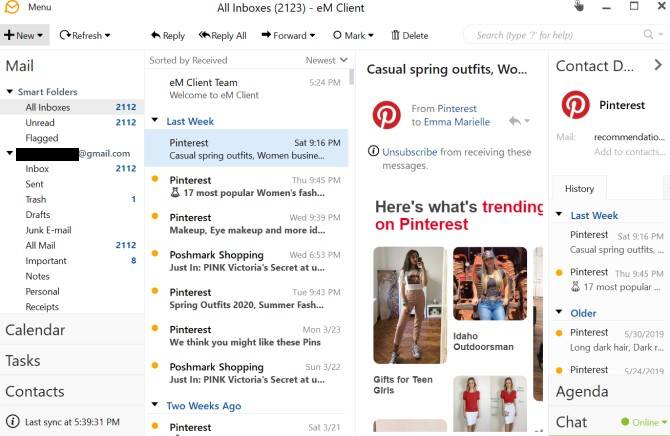Change sort via Sorted by Received
This screenshot has height=436, width=670.
188,60
